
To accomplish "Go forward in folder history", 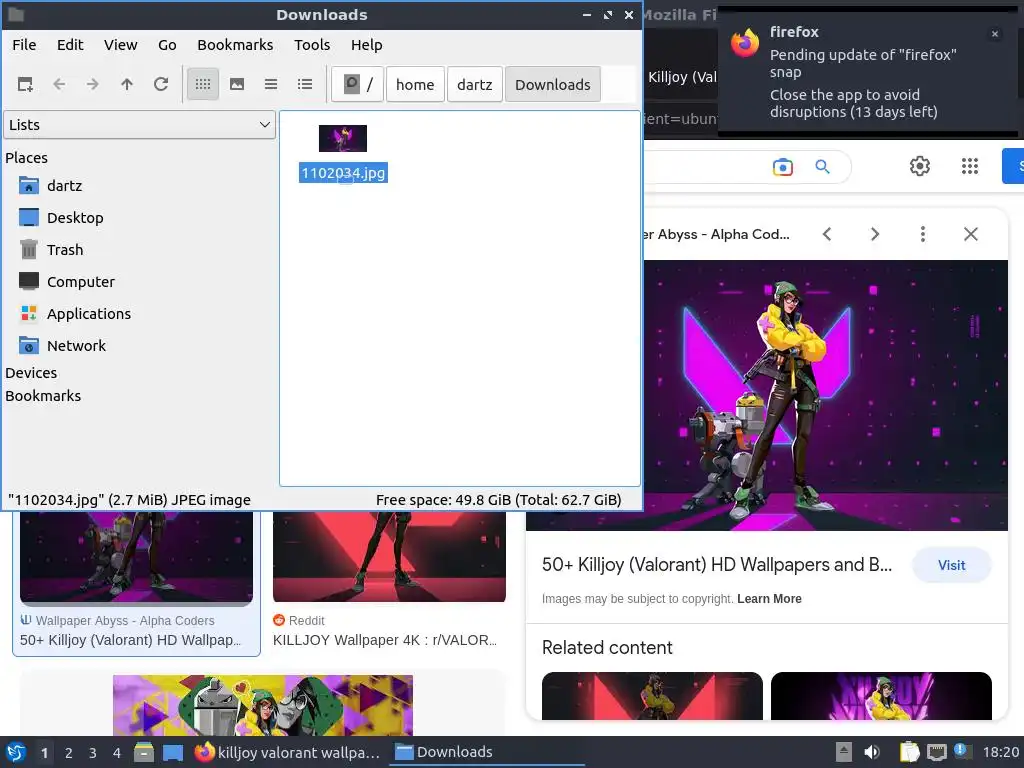I will (x=93, y=84).
